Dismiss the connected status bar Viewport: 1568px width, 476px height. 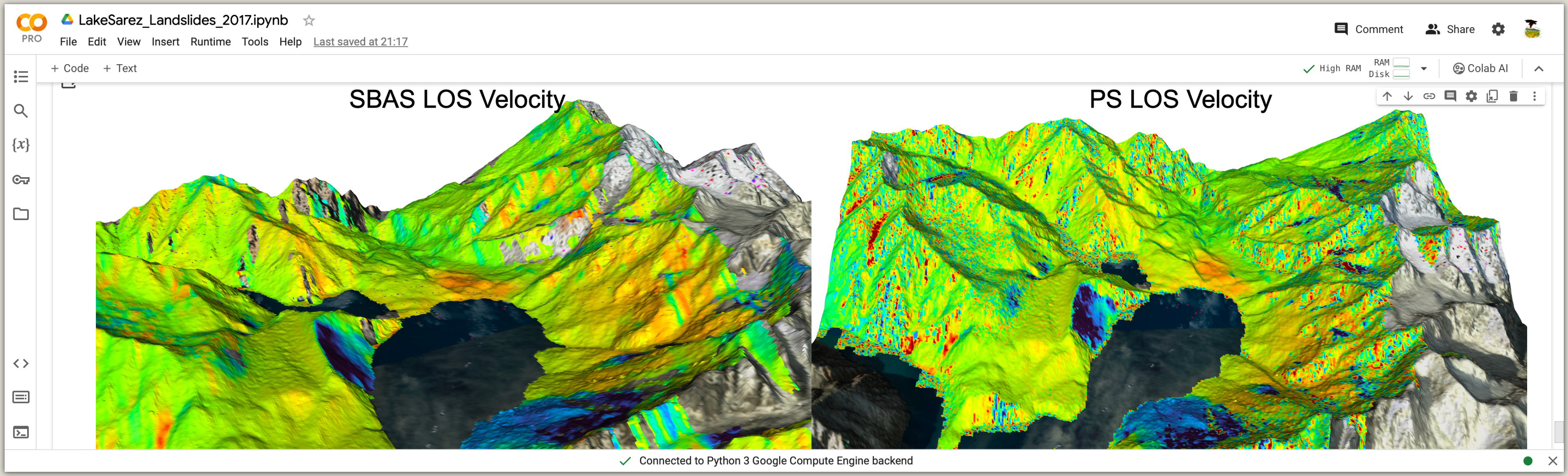click(1552, 461)
